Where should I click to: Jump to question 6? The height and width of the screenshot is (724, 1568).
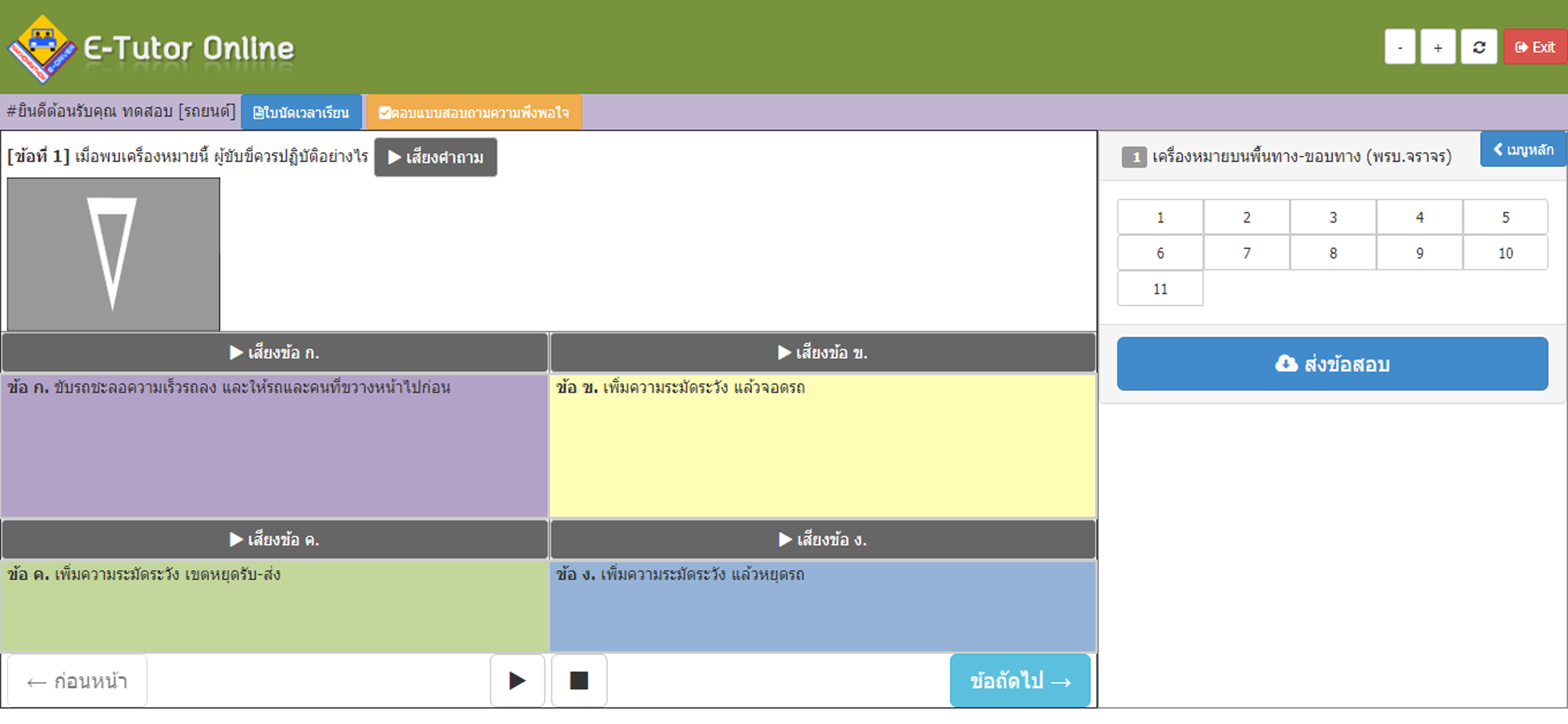(1160, 253)
